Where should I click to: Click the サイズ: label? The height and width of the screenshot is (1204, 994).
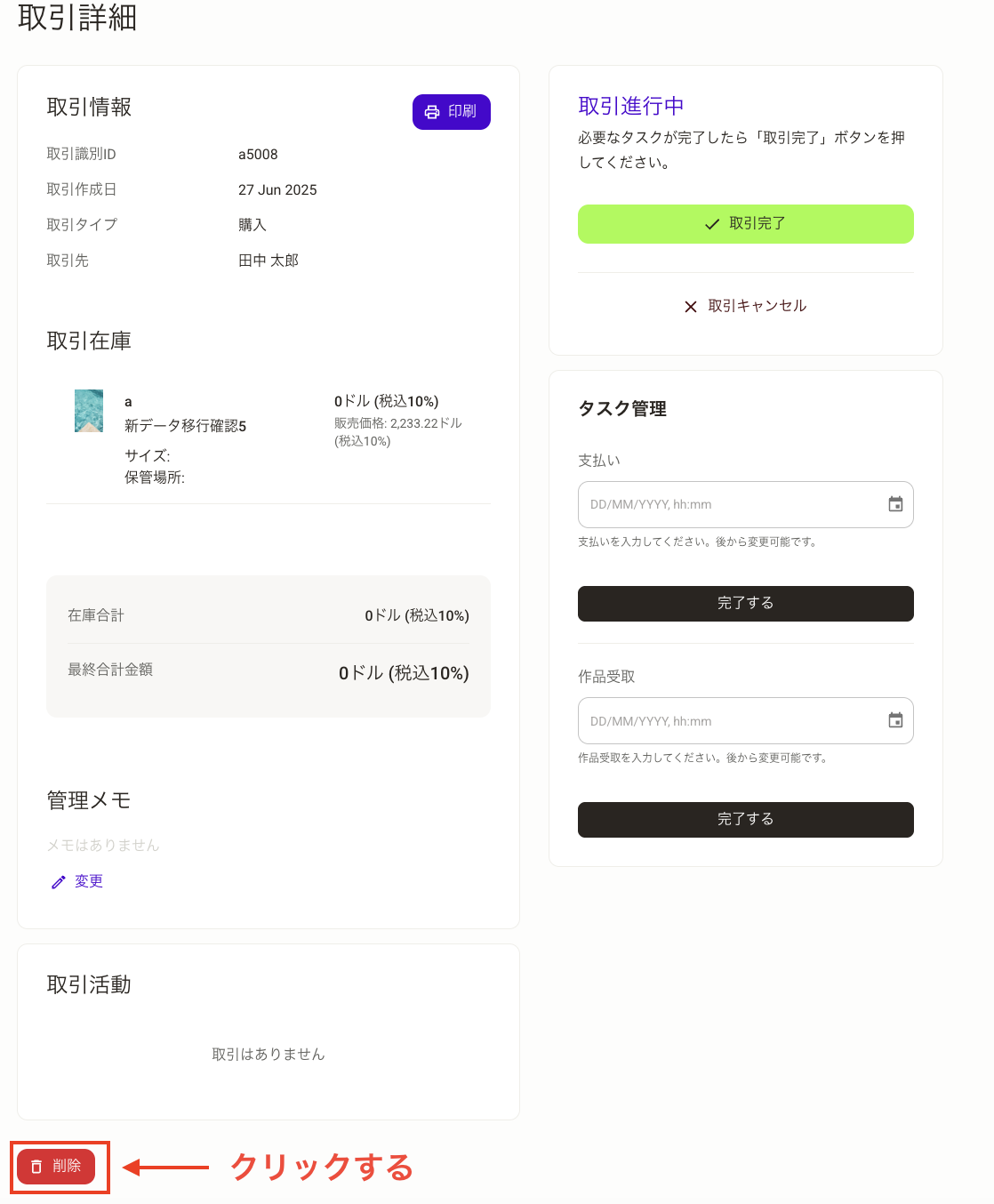[148, 456]
